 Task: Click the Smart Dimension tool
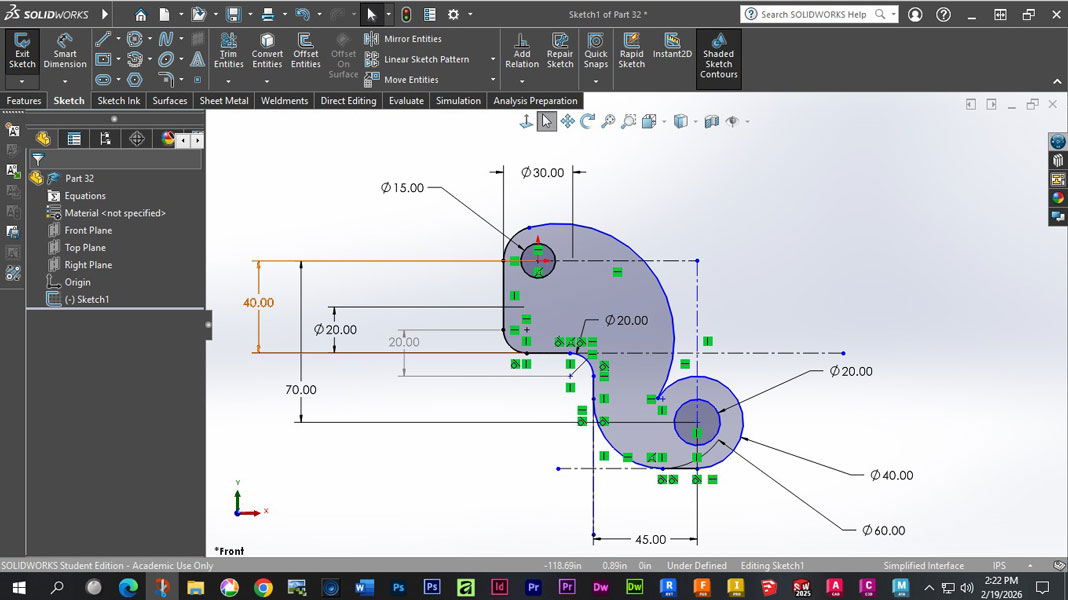tap(65, 51)
